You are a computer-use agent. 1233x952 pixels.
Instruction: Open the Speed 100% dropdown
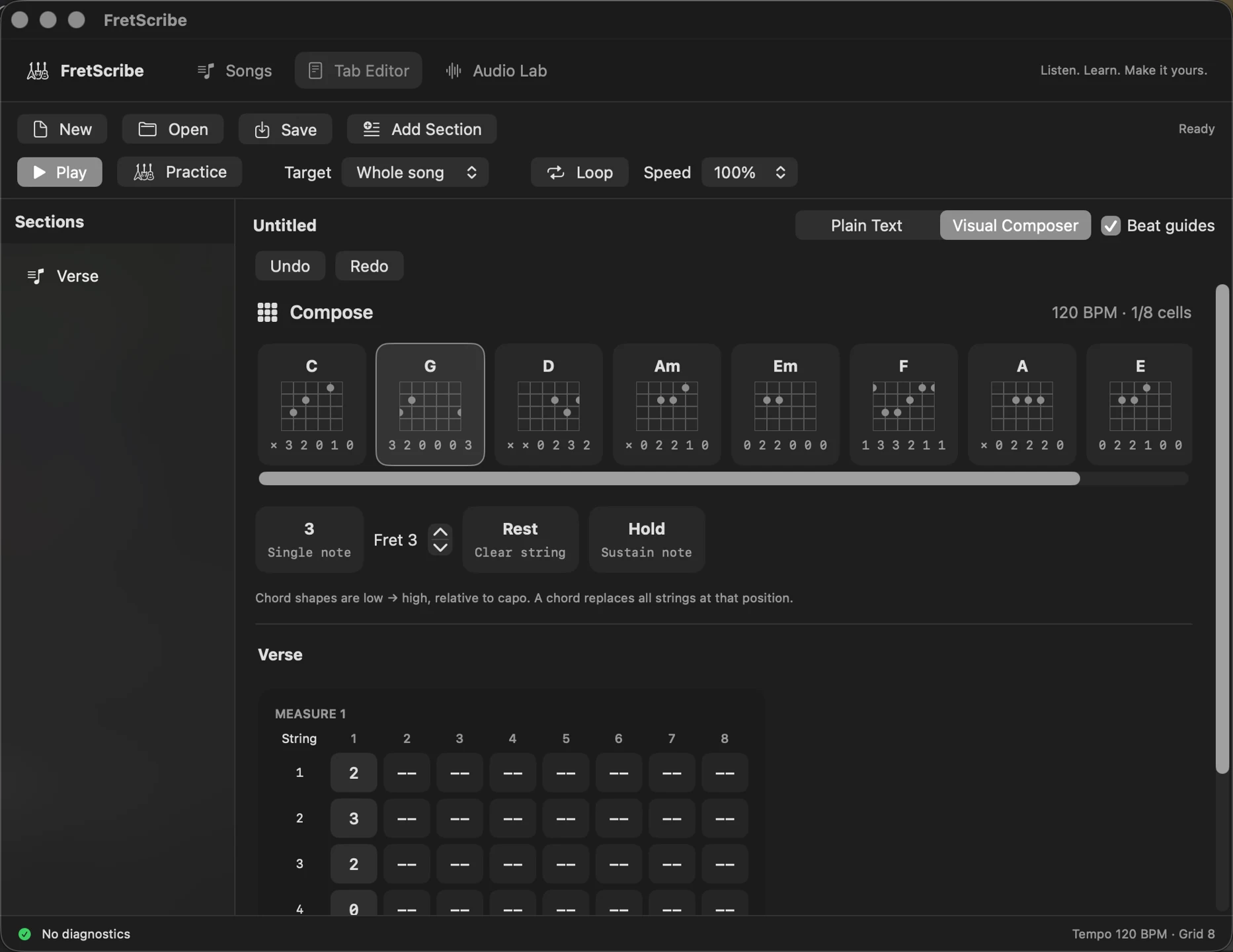(x=750, y=172)
